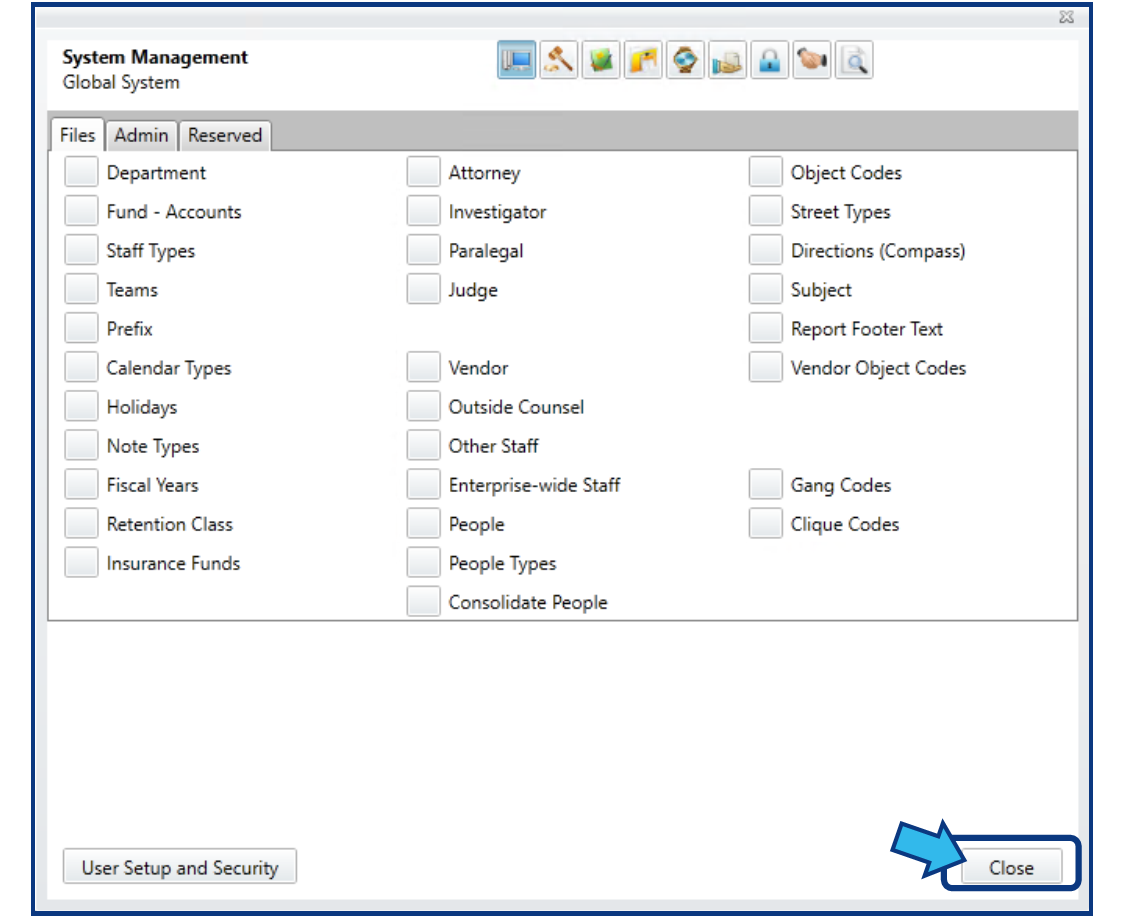Open the yellow folder toolbar icon
Image resolution: width=1124 pixels, height=917 pixels.
tap(643, 60)
